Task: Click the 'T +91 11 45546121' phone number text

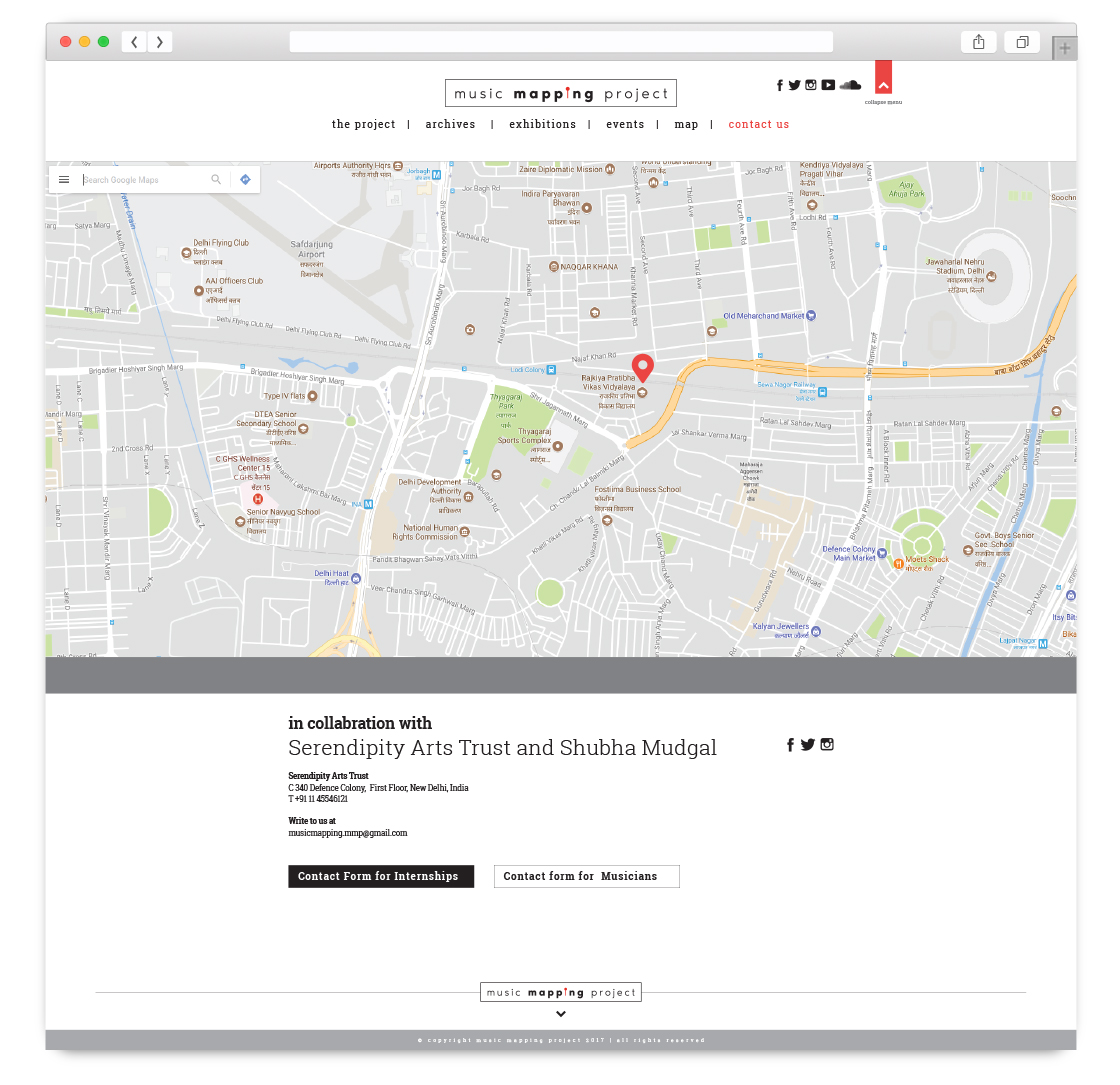Action: [318, 799]
